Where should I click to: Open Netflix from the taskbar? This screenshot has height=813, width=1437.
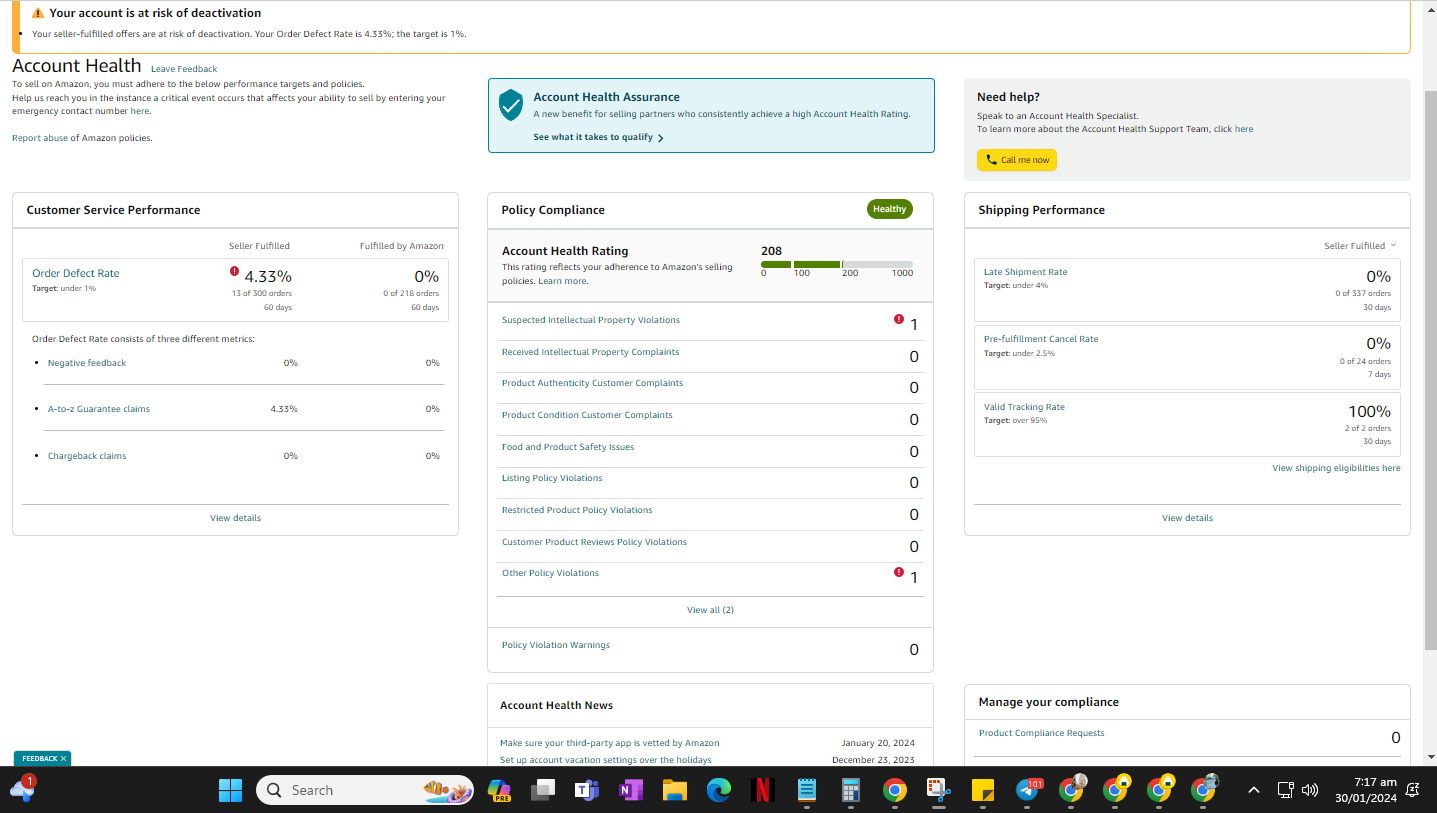(762, 790)
